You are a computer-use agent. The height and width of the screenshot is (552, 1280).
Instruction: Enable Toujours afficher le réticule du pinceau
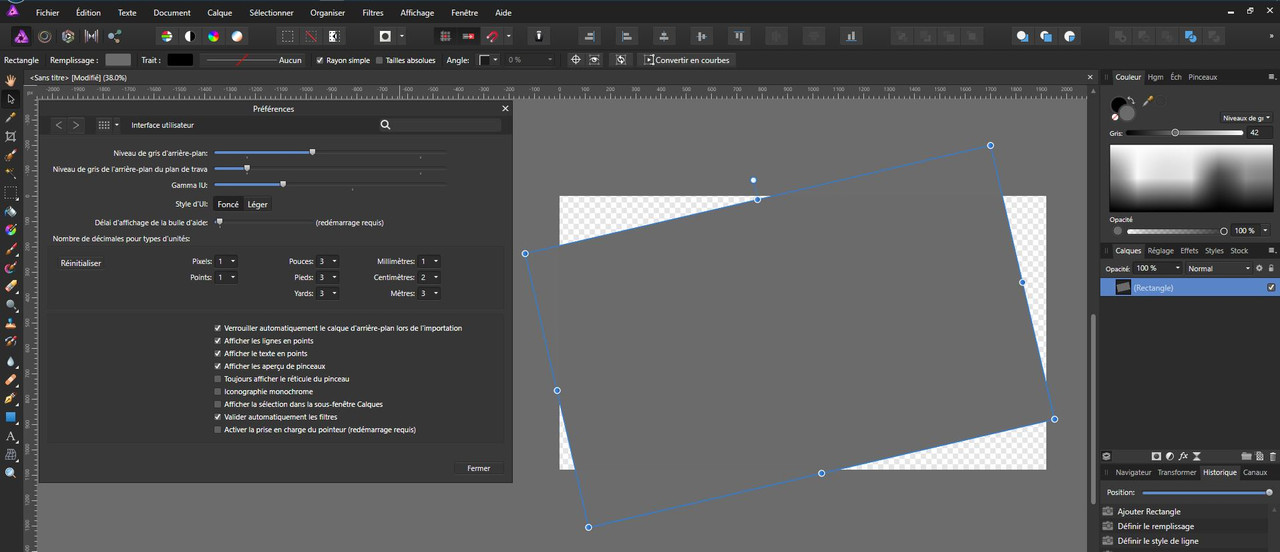(x=218, y=379)
